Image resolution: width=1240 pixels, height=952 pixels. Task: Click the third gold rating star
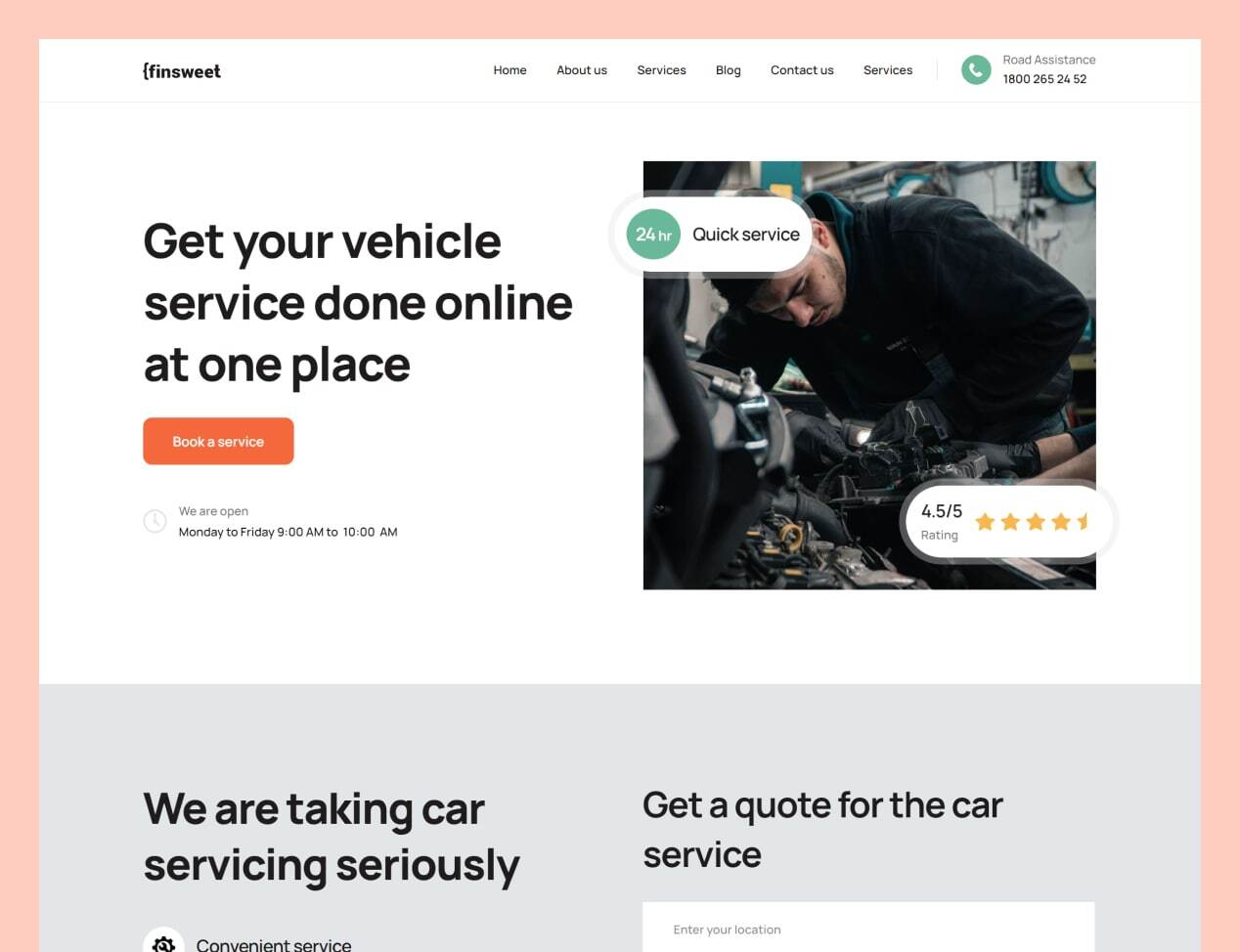click(x=1036, y=522)
